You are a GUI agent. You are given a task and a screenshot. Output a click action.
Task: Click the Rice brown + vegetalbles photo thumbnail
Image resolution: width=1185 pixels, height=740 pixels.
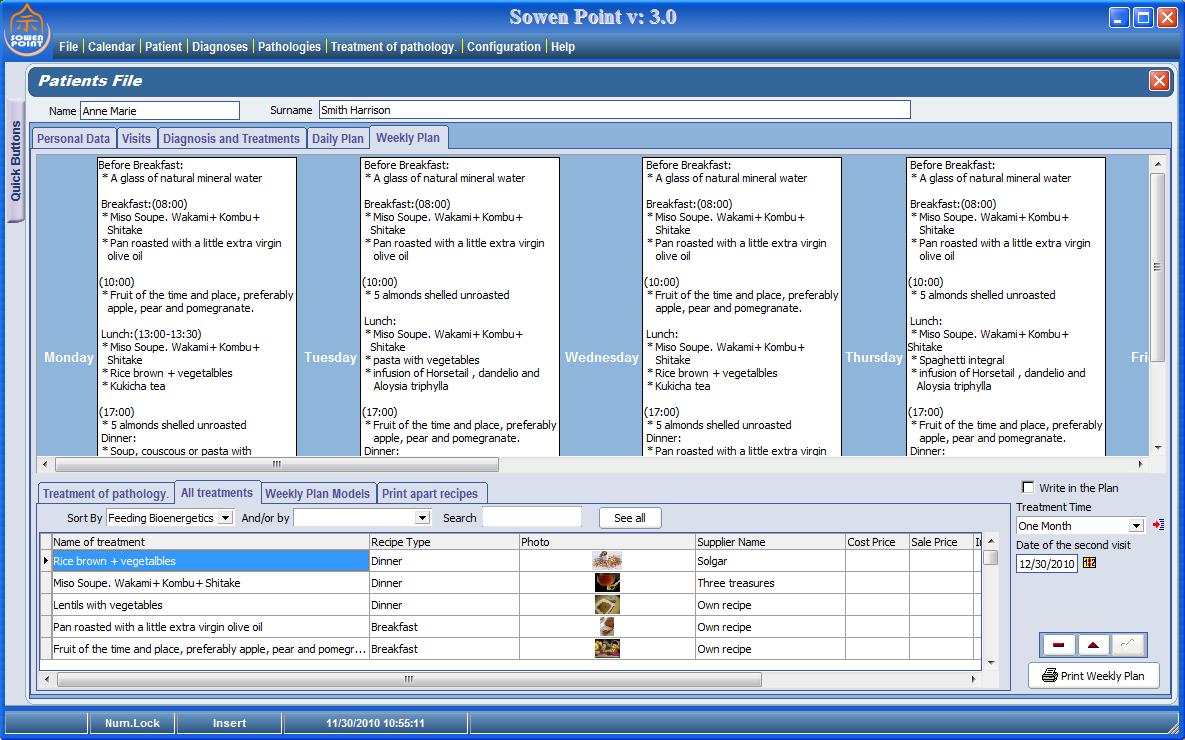[x=606, y=561]
